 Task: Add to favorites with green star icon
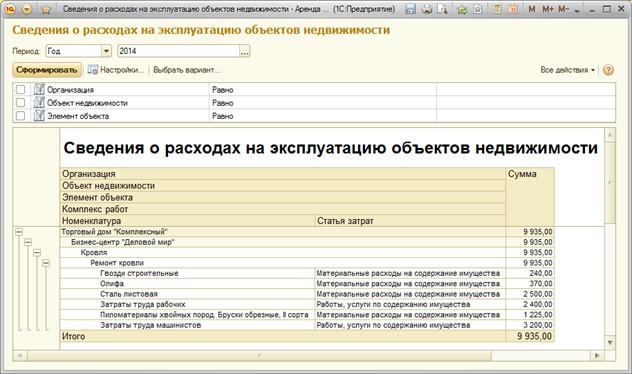click(x=462, y=9)
